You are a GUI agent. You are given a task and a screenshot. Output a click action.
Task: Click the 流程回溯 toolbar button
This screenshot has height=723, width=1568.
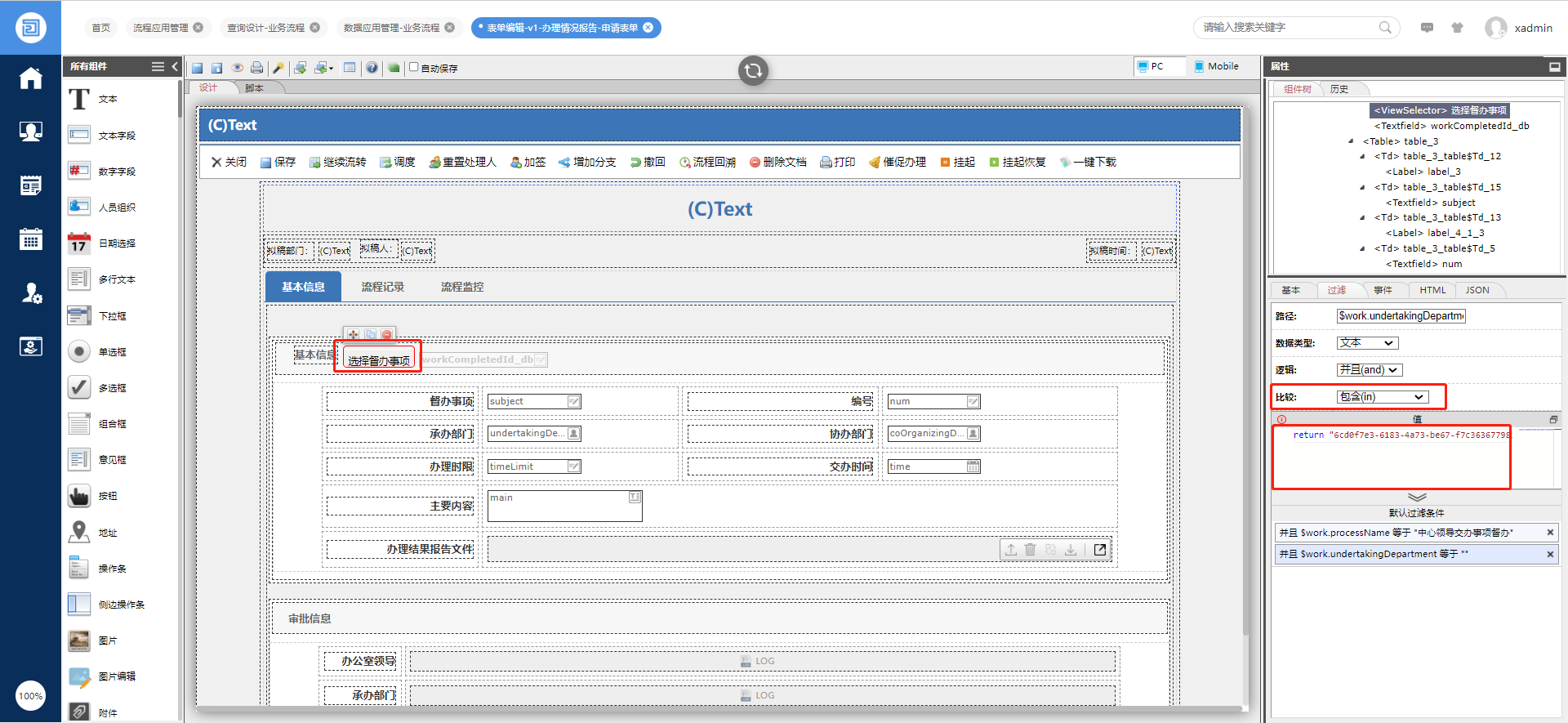pyautogui.click(x=707, y=162)
